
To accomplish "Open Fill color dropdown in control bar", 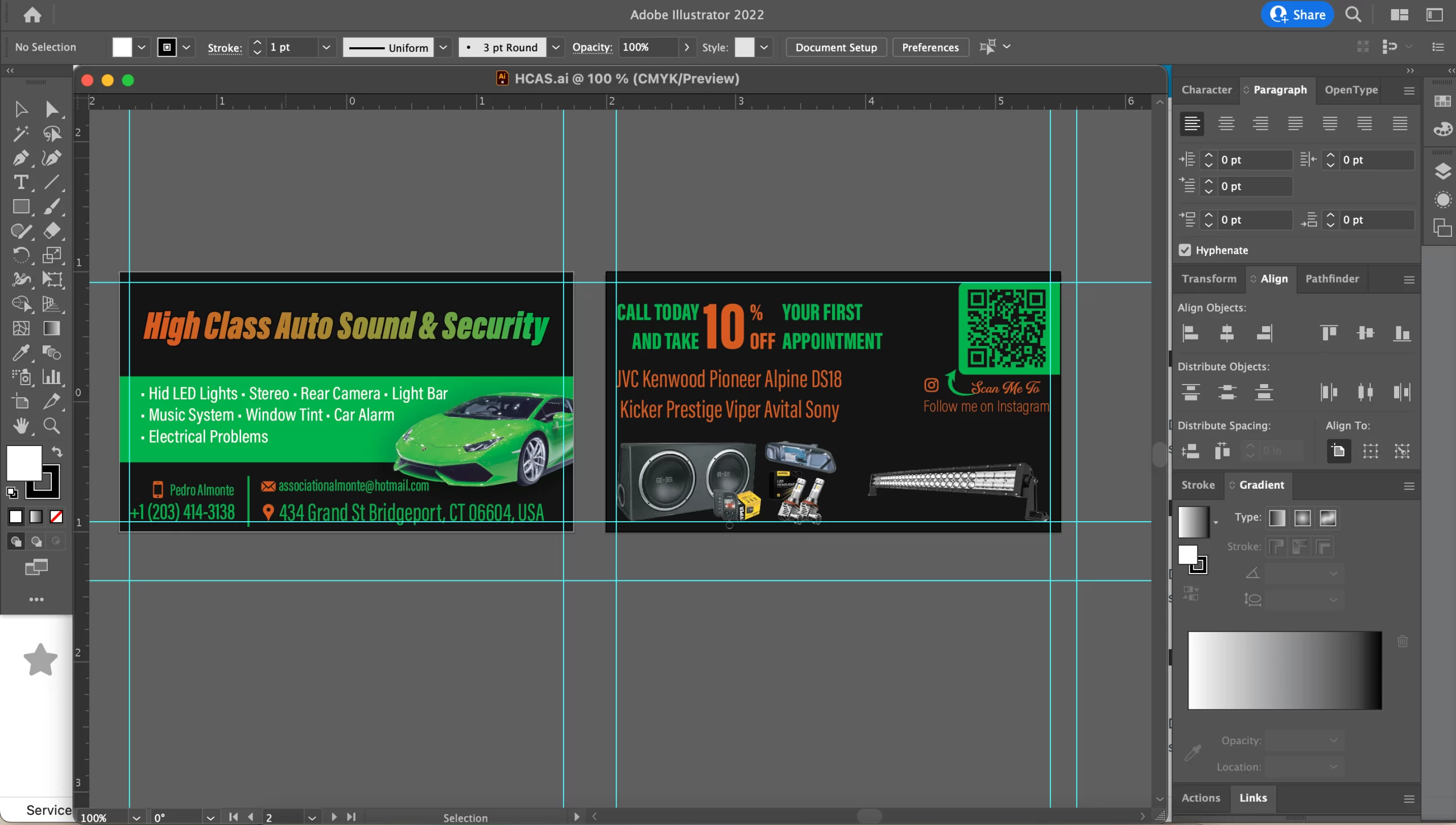I will [x=142, y=47].
